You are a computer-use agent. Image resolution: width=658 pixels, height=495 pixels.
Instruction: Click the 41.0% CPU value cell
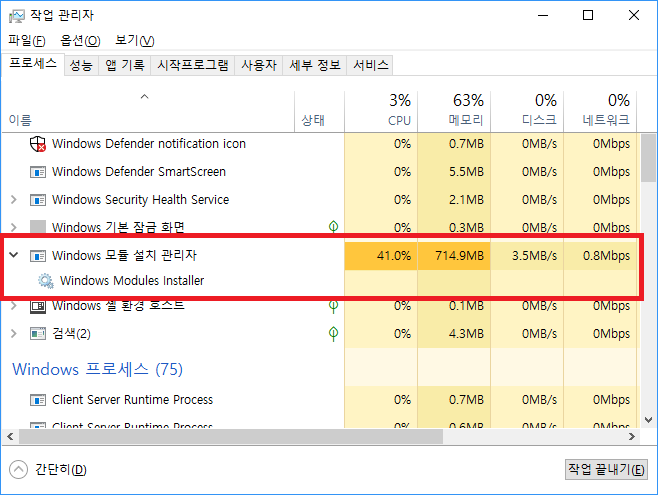381,256
